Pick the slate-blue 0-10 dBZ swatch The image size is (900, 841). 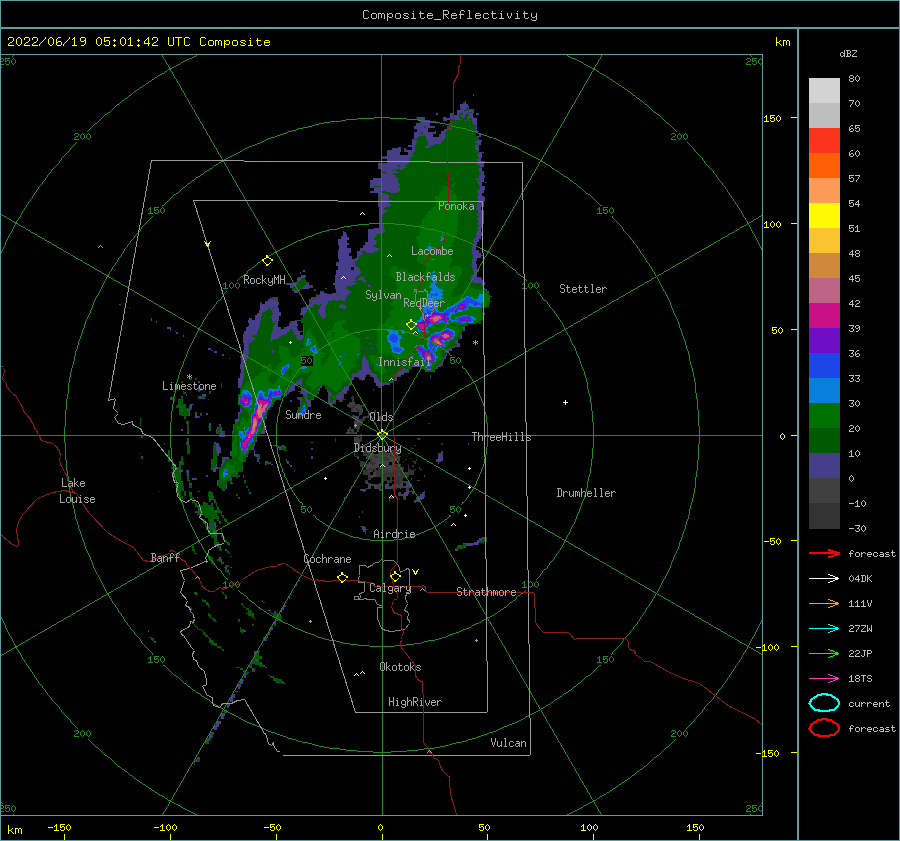(824, 465)
